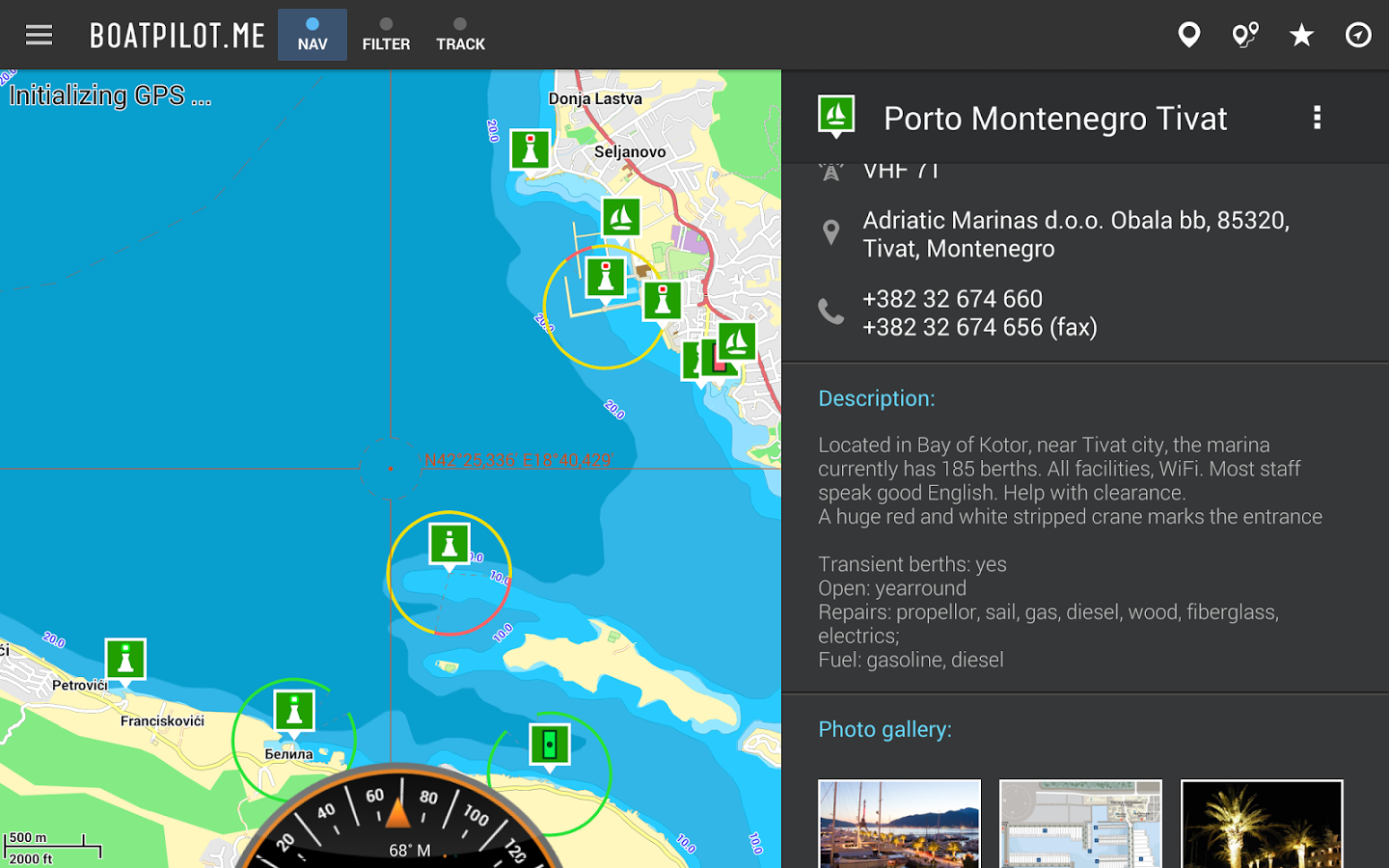Select the marina sailboat marker below Seljanovo
This screenshot has width=1389, height=868.
622,218
